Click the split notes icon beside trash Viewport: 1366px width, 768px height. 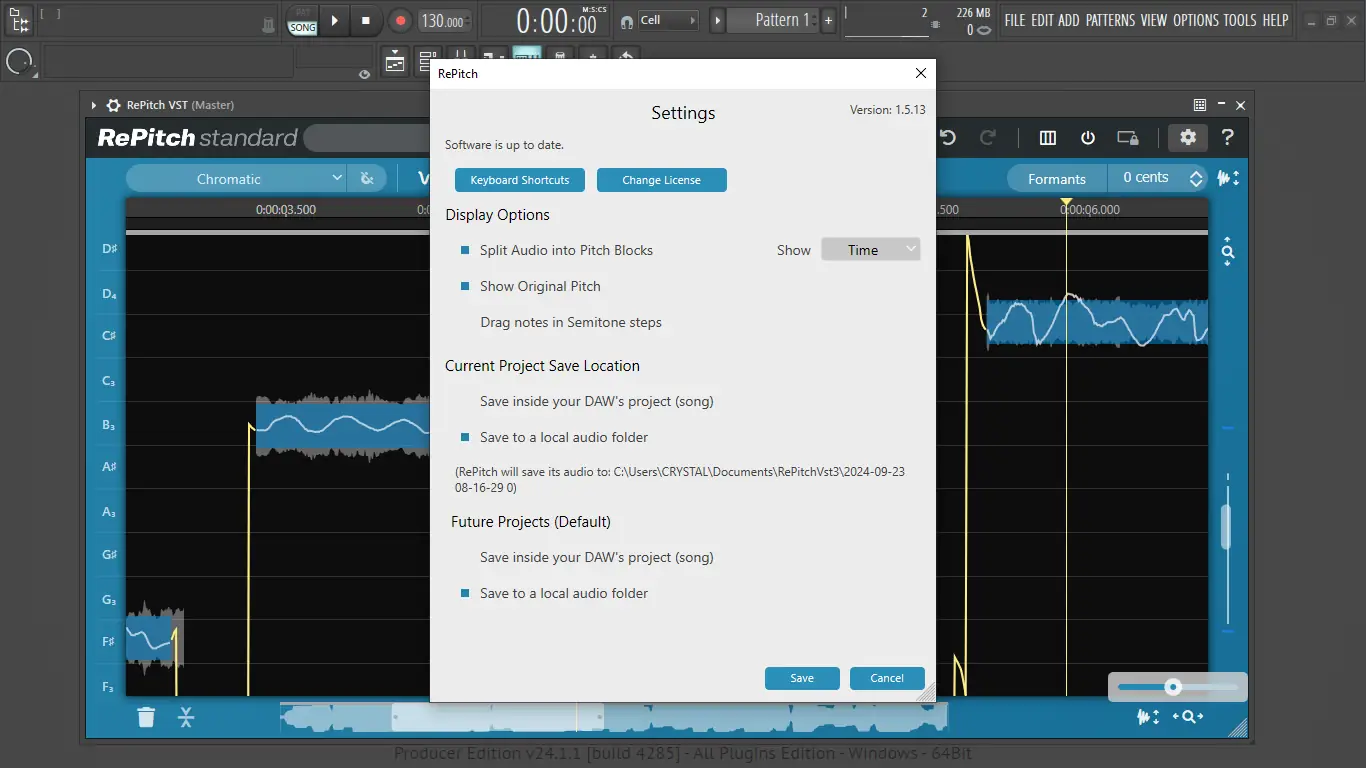pos(186,716)
